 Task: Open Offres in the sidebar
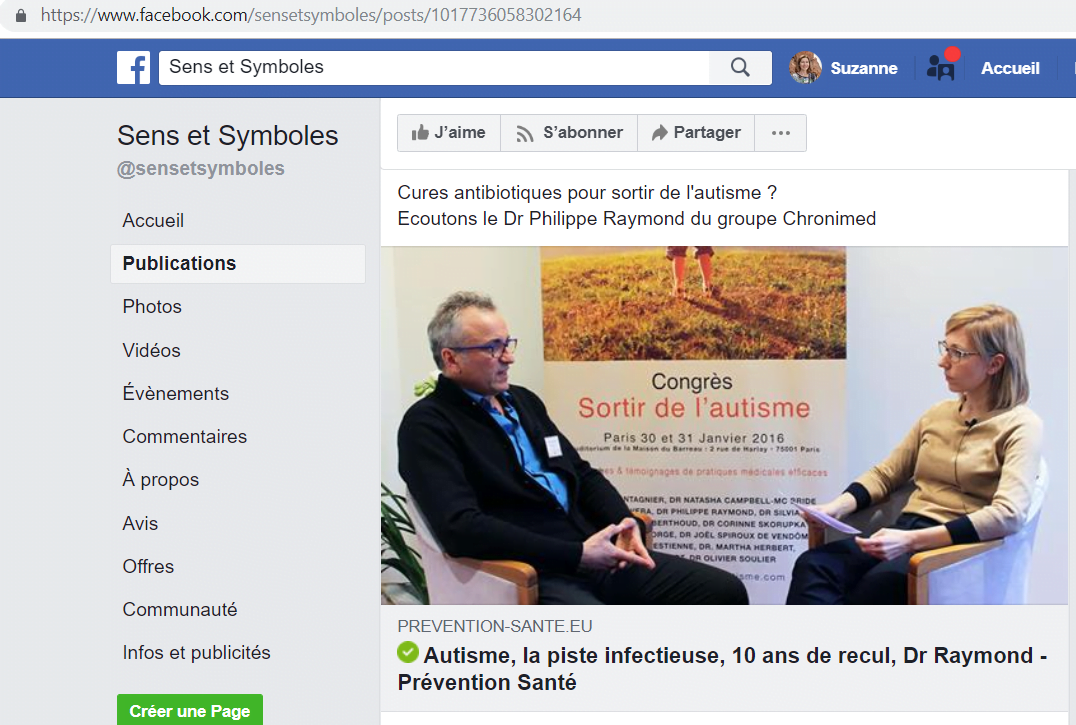[x=148, y=567]
